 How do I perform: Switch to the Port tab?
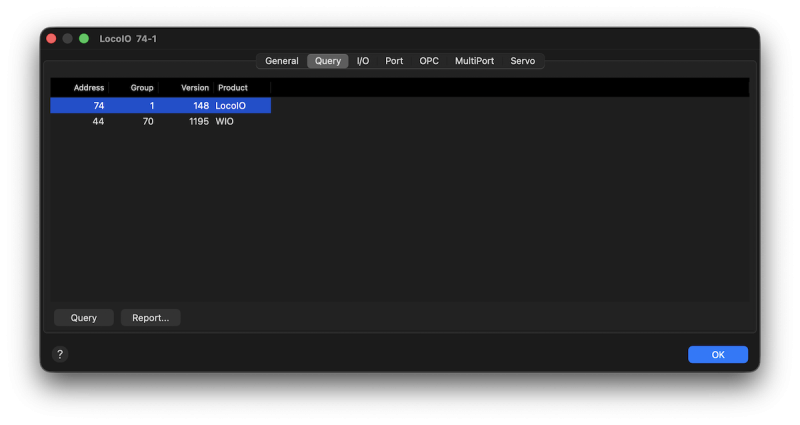tap(394, 61)
